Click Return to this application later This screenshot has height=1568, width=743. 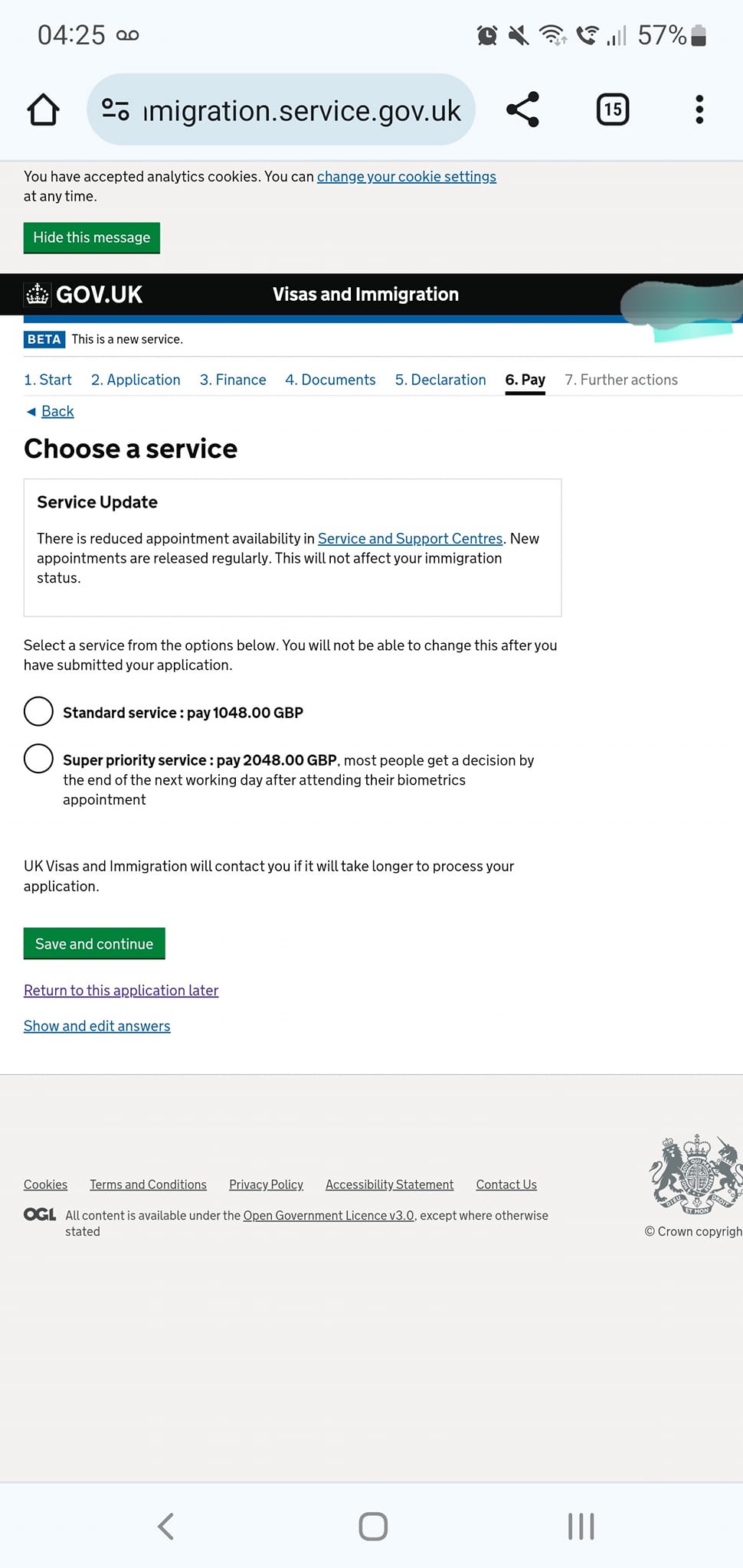[121, 990]
